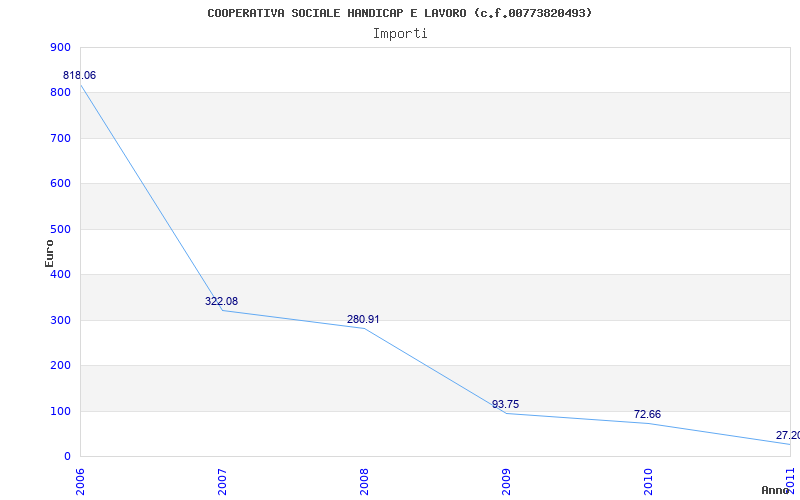Click the 400 value on Euro axis
This screenshot has height=500, width=800.
click(60, 274)
